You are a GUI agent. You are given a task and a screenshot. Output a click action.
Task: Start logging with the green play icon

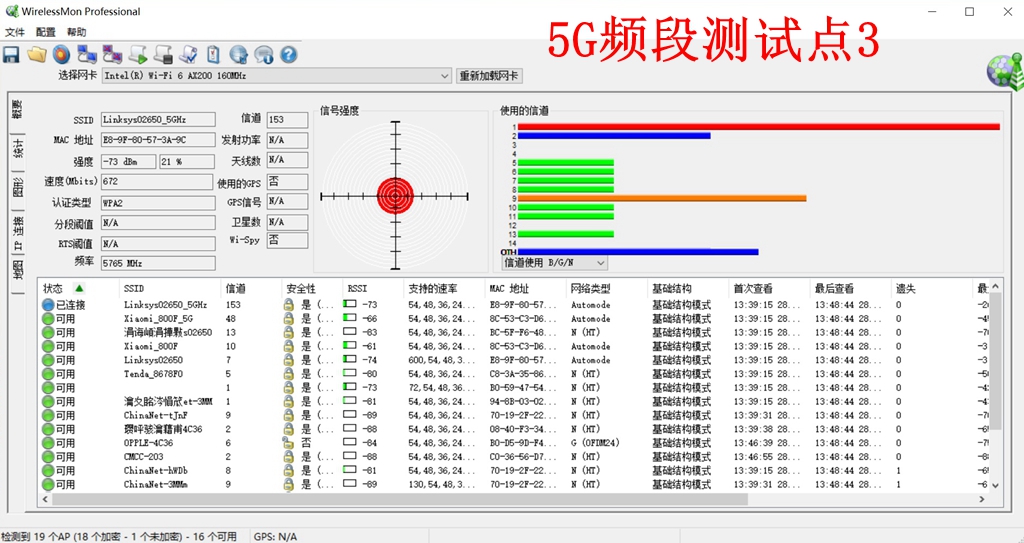pos(138,54)
